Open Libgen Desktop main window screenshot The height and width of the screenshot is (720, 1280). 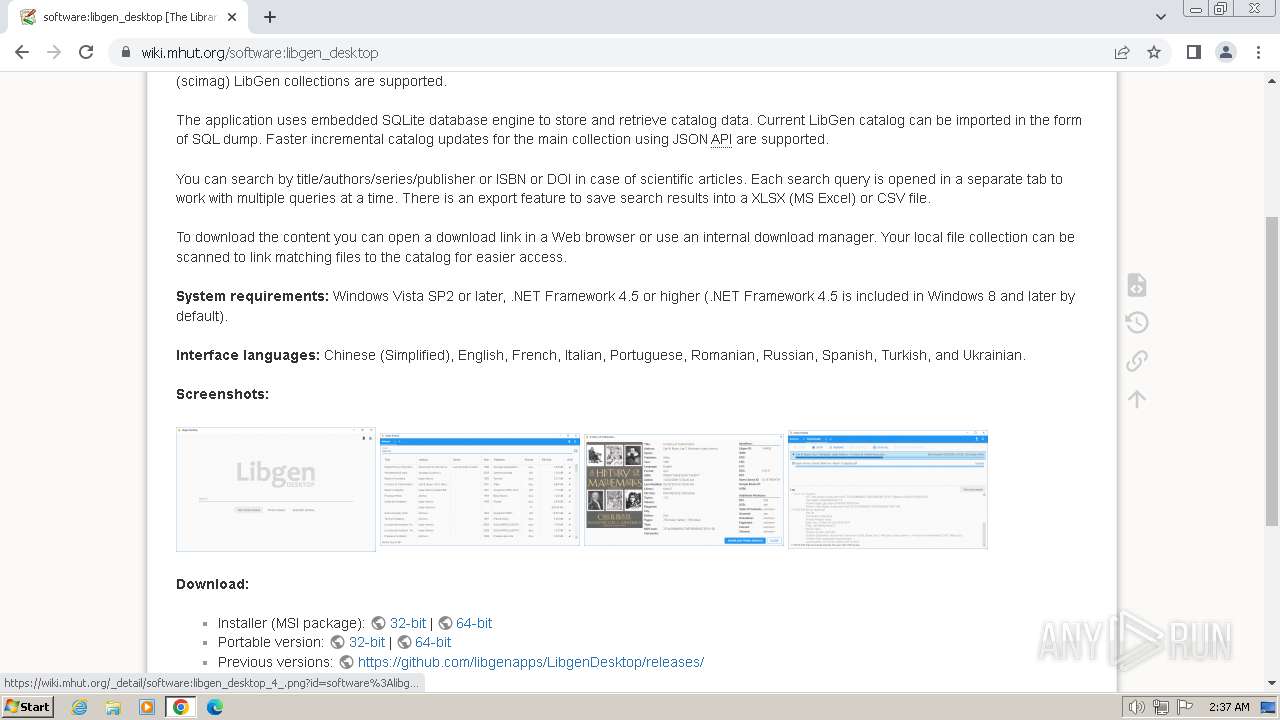coord(276,489)
